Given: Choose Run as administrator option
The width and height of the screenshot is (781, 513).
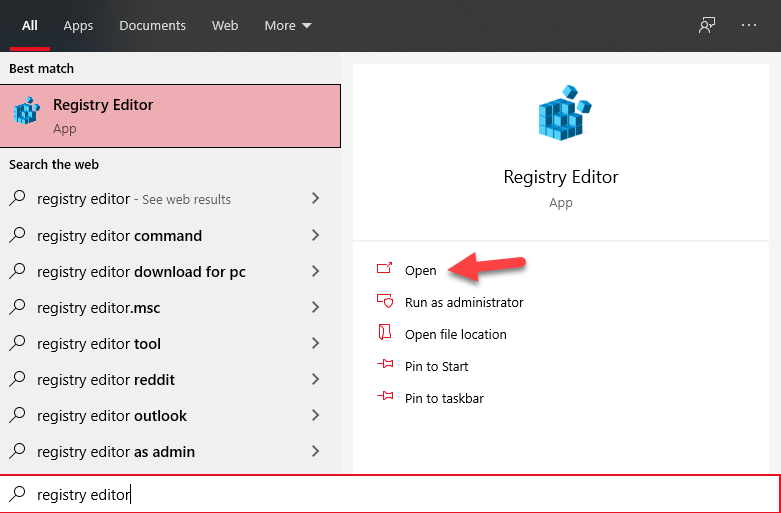Looking at the screenshot, I should tap(464, 302).
